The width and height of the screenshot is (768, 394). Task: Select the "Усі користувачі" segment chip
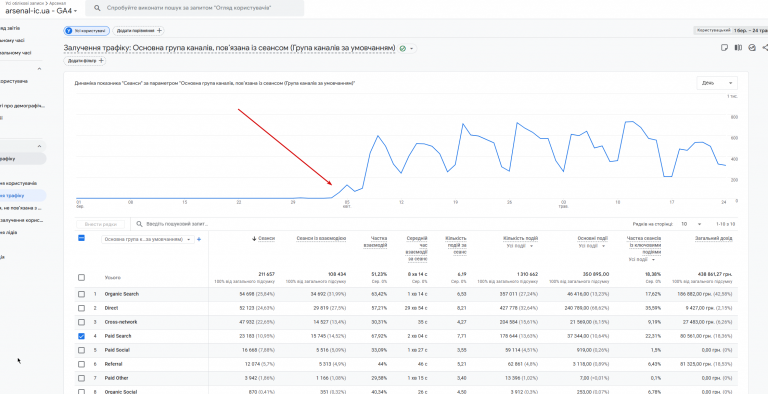click(86, 31)
